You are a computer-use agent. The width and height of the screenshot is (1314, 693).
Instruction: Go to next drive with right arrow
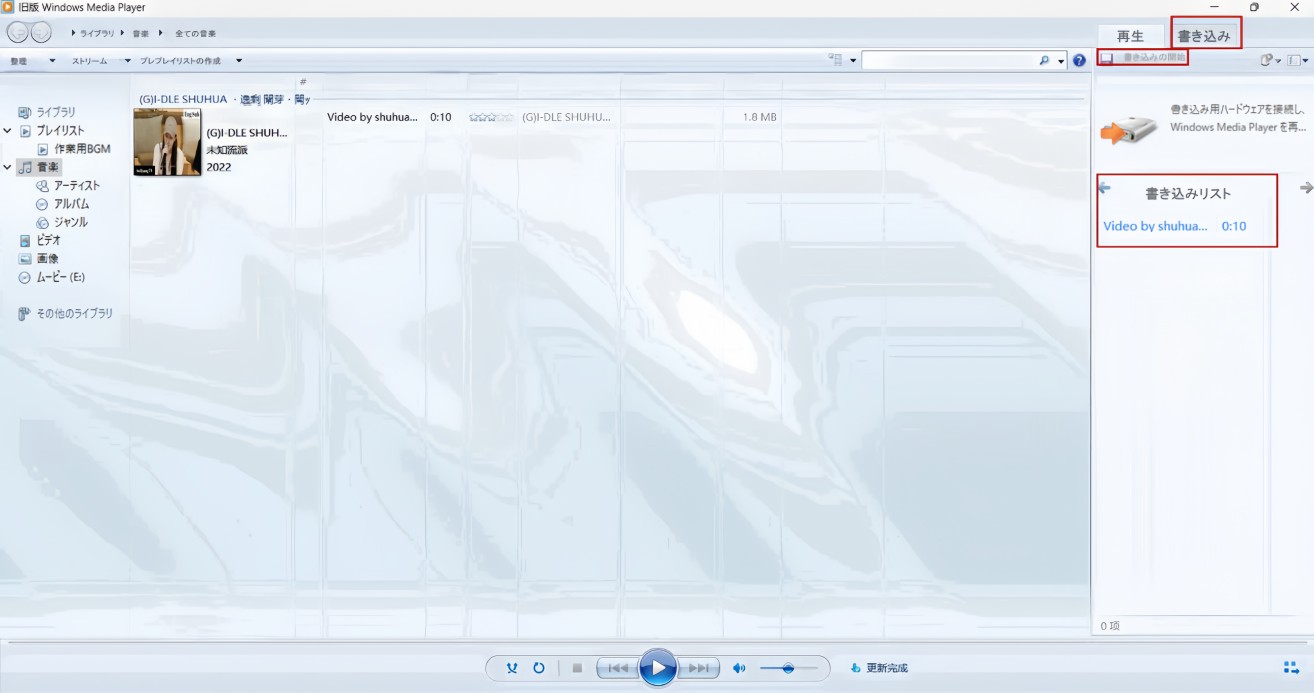tap(1306, 187)
